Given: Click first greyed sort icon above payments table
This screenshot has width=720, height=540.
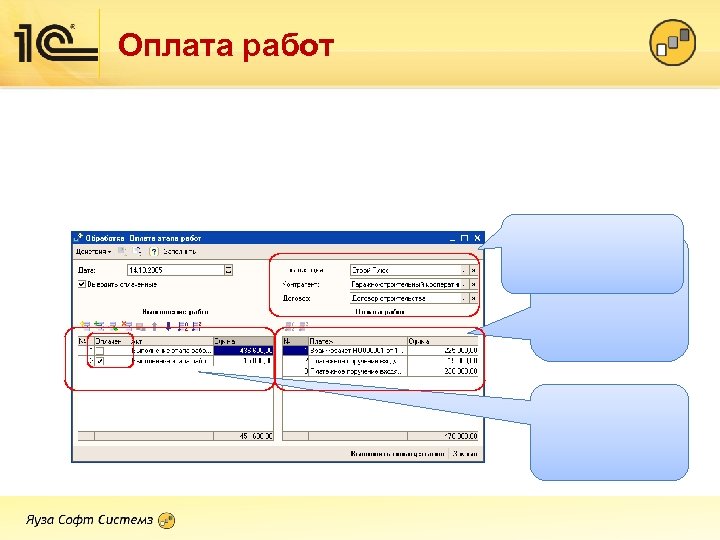Looking at the screenshot, I should point(289,326).
